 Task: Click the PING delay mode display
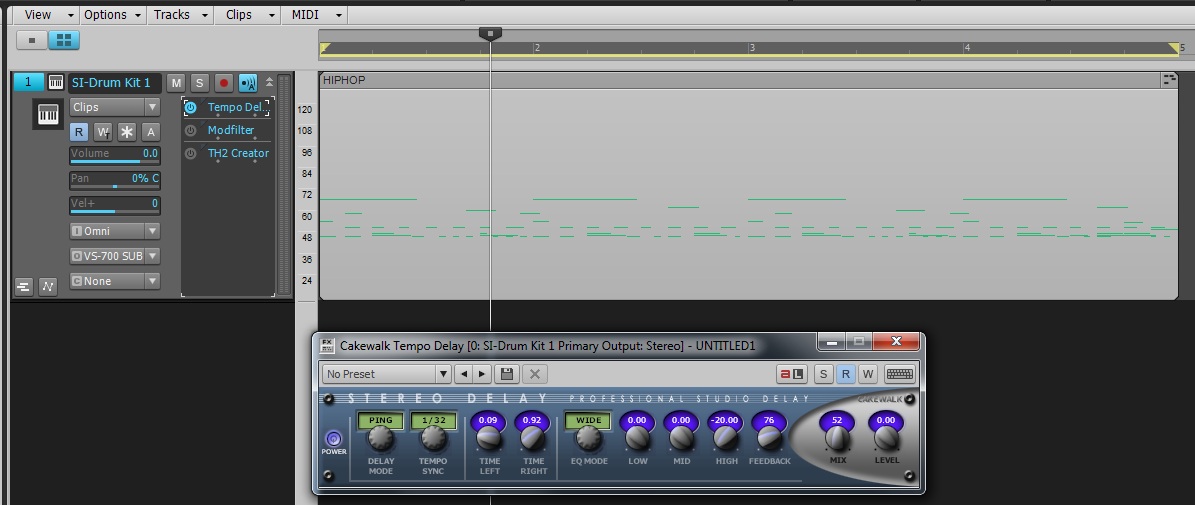coord(380,420)
